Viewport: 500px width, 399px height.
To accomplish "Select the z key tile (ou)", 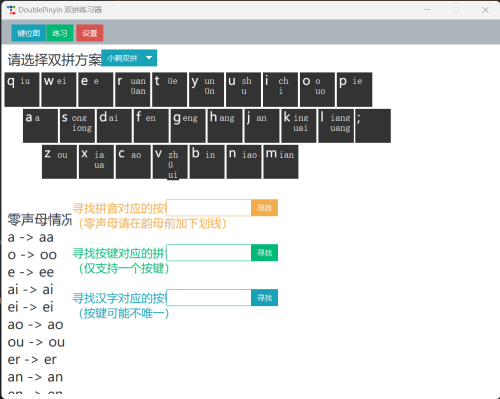I will [x=59, y=162].
